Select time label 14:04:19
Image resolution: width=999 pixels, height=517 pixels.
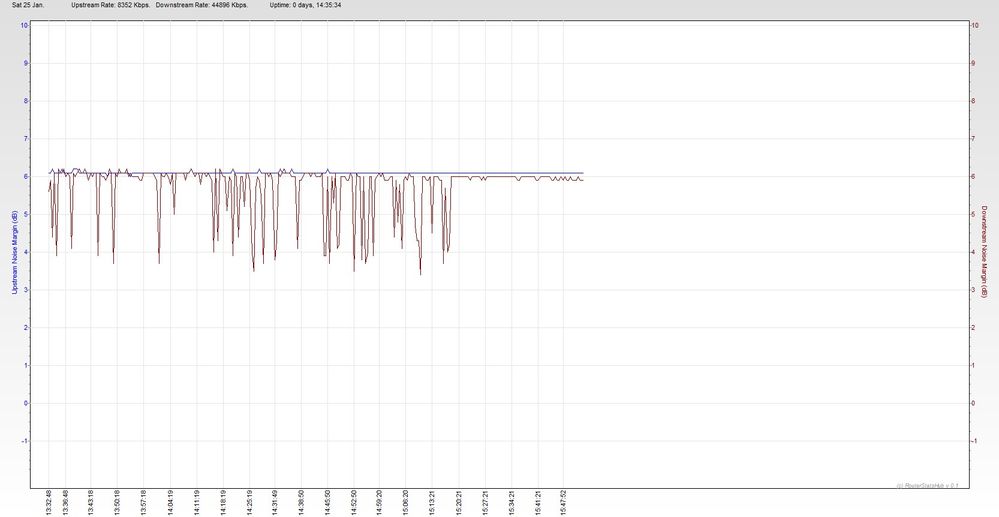coord(170,502)
